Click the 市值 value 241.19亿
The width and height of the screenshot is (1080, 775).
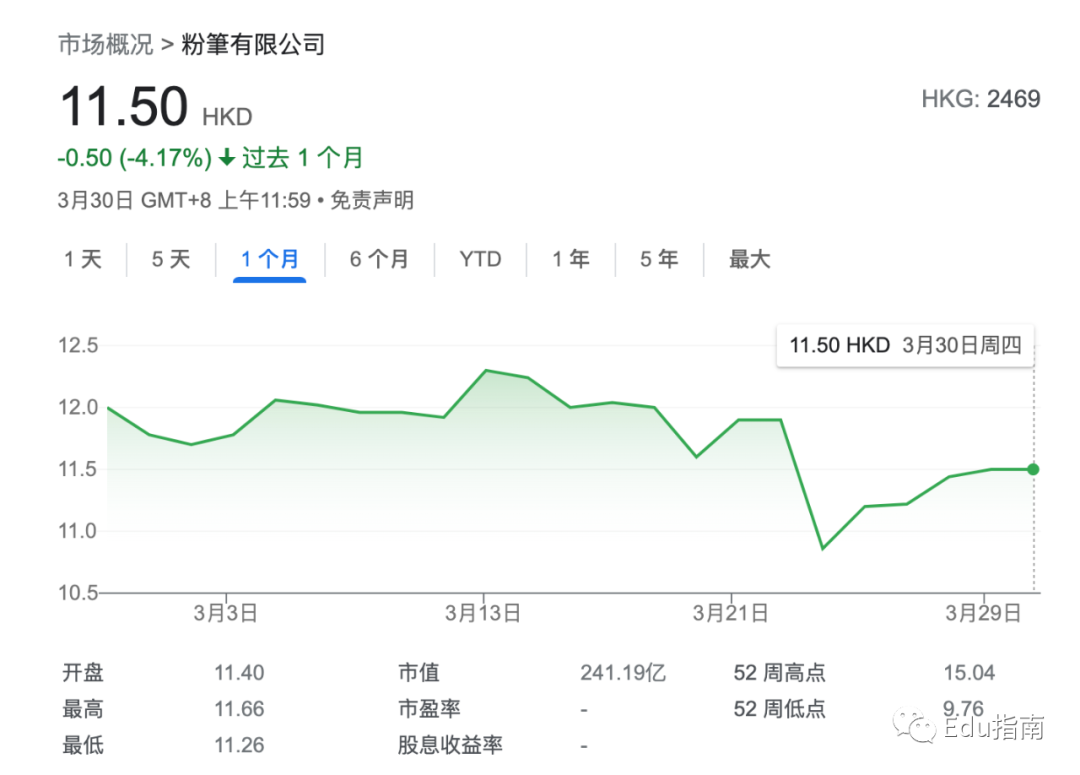(623, 672)
